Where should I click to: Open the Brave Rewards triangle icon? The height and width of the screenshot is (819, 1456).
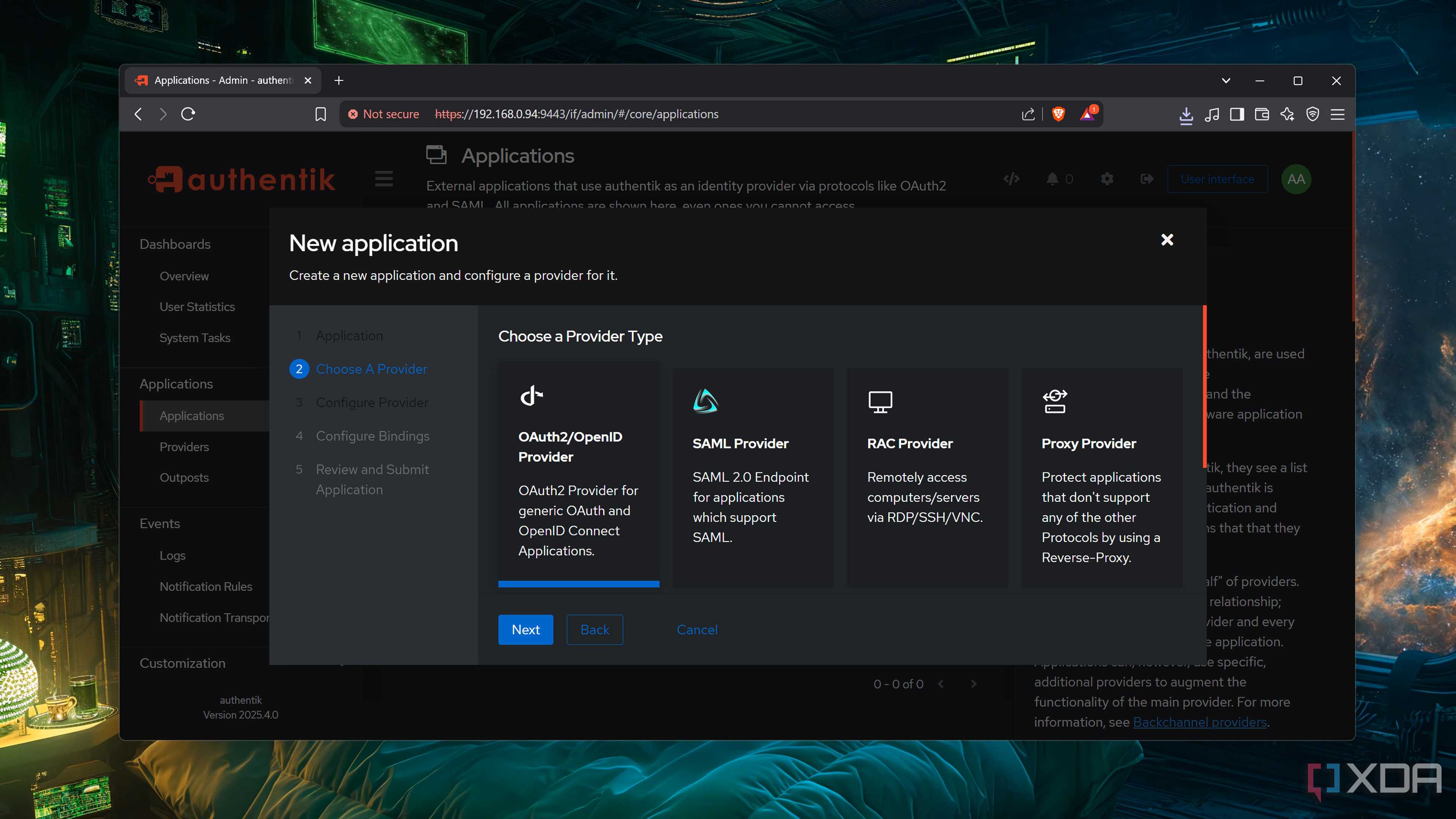coord(1087,114)
